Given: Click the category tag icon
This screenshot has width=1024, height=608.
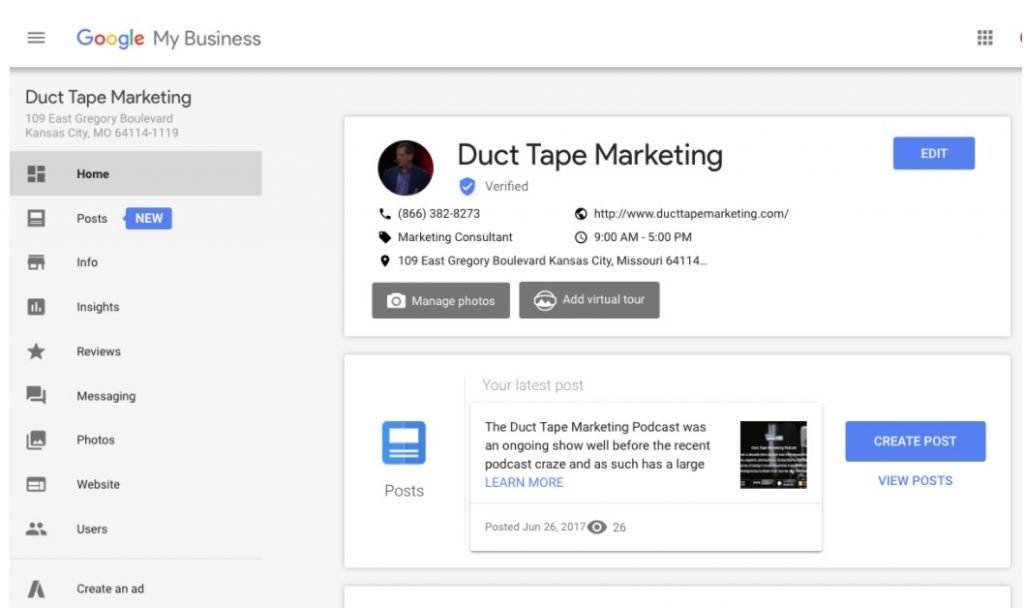Looking at the screenshot, I should [385, 237].
